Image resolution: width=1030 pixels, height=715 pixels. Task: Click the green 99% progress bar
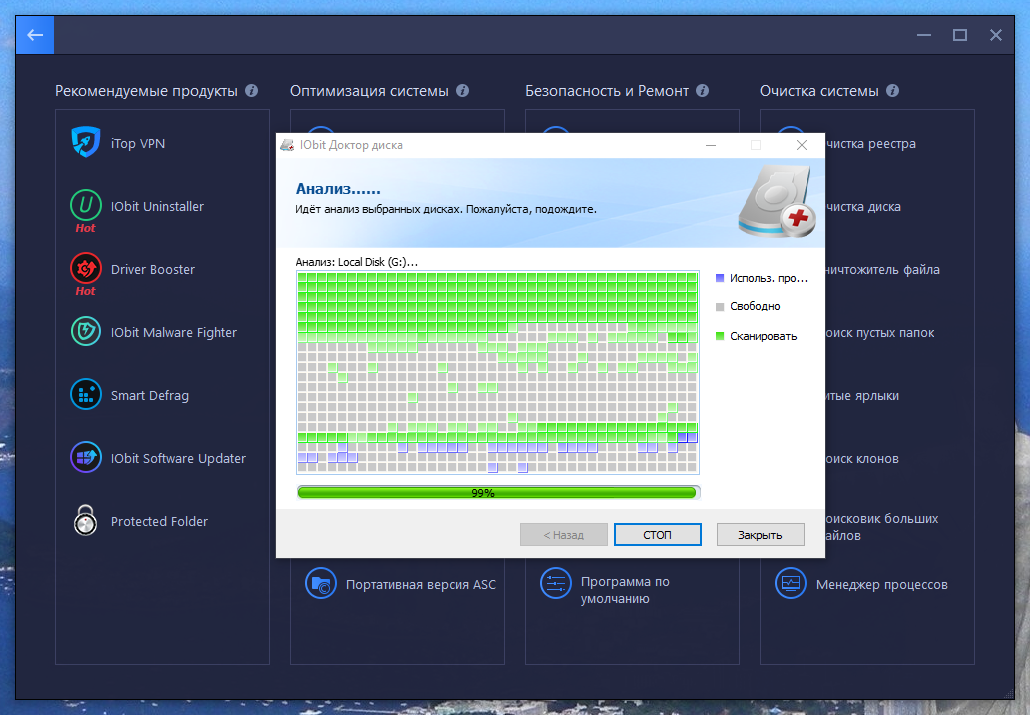coord(497,492)
